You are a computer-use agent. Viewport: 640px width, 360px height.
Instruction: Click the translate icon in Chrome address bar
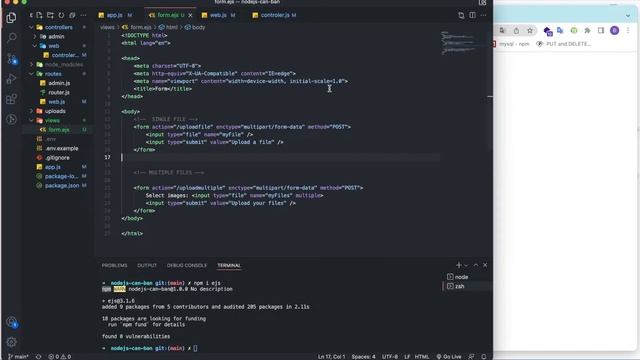coord(502,31)
